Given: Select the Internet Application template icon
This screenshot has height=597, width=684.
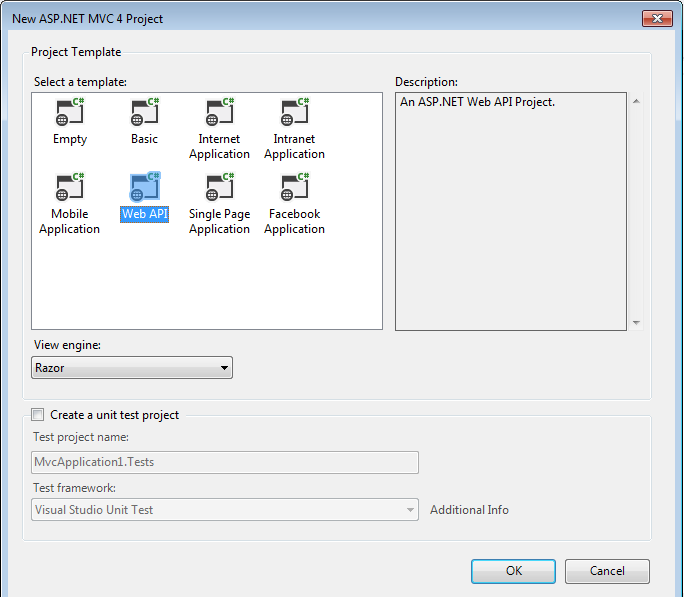Looking at the screenshot, I should click(x=219, y=113).
